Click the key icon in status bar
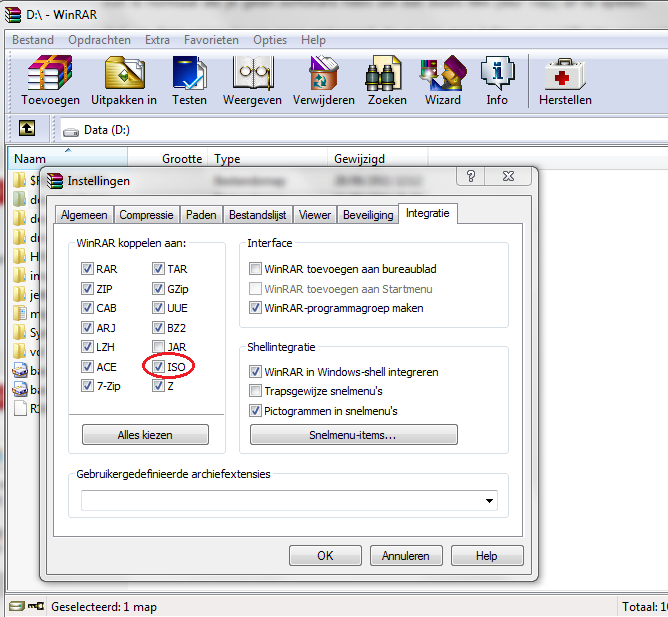Screen dimensions: 668x617 tap(36, 606)
